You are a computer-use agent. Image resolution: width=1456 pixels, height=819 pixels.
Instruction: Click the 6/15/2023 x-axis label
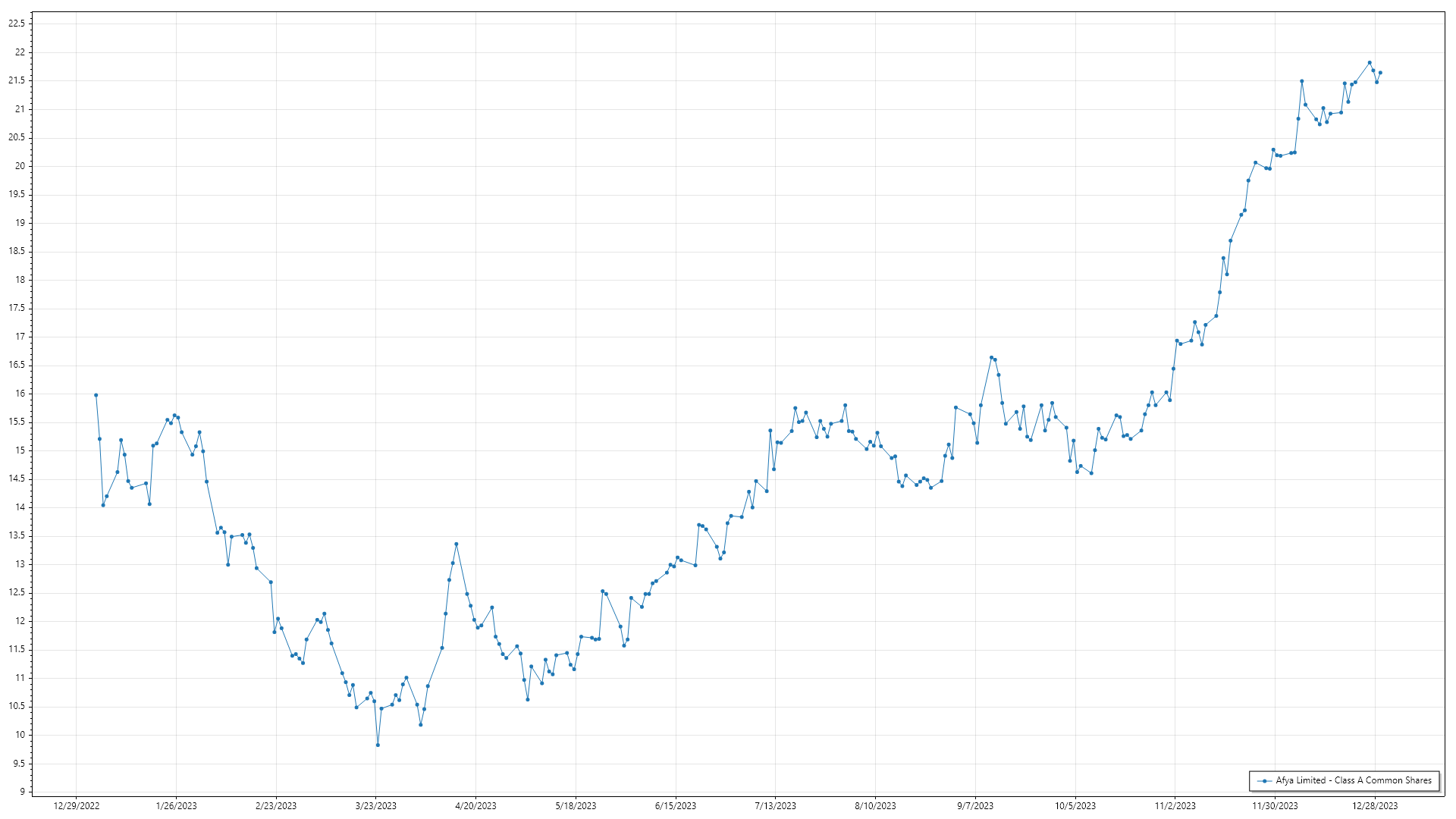675,806
